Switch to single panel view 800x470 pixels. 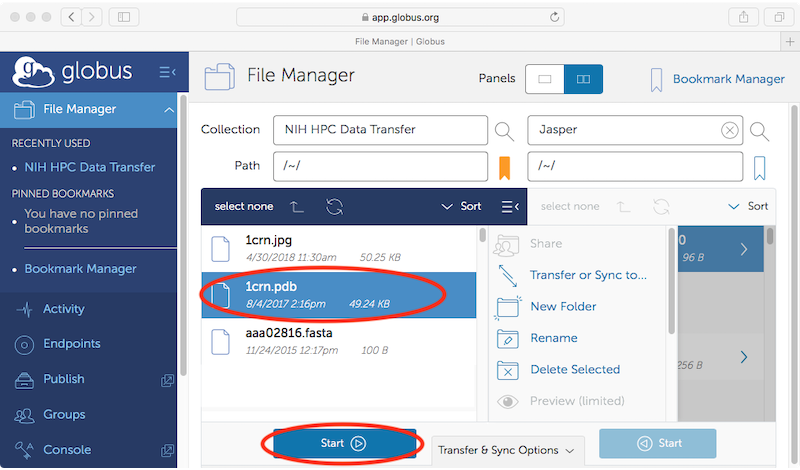pyautogui.click(x=545, y=79)
